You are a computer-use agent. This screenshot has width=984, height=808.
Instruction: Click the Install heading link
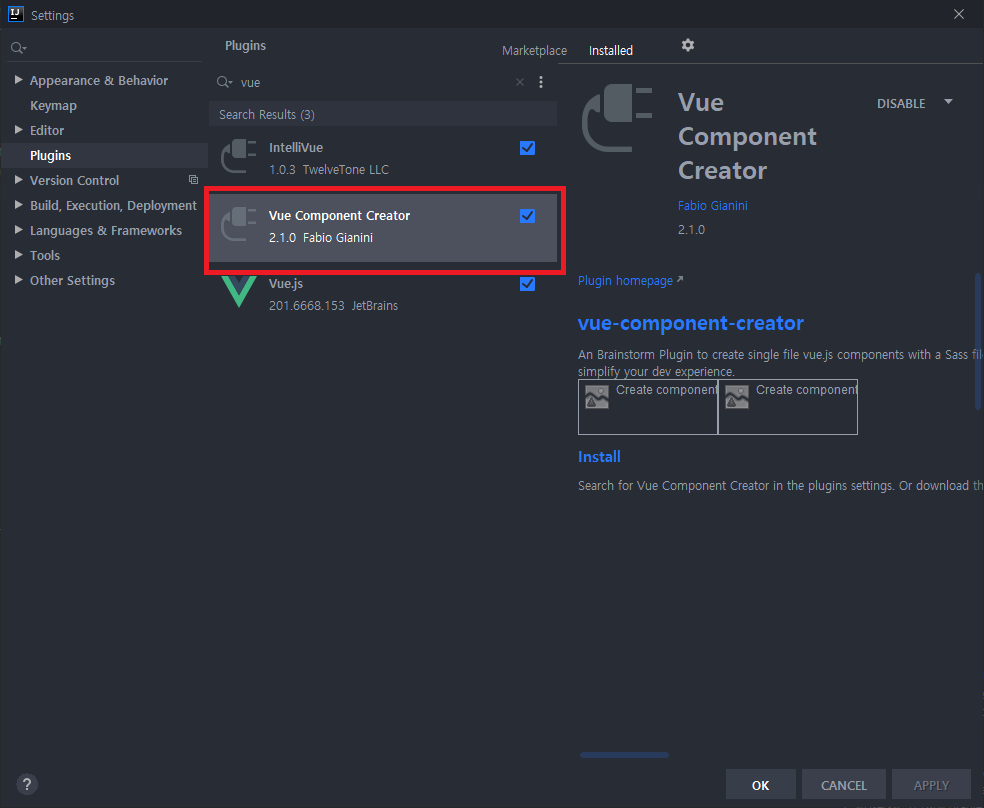pos(599,457)
